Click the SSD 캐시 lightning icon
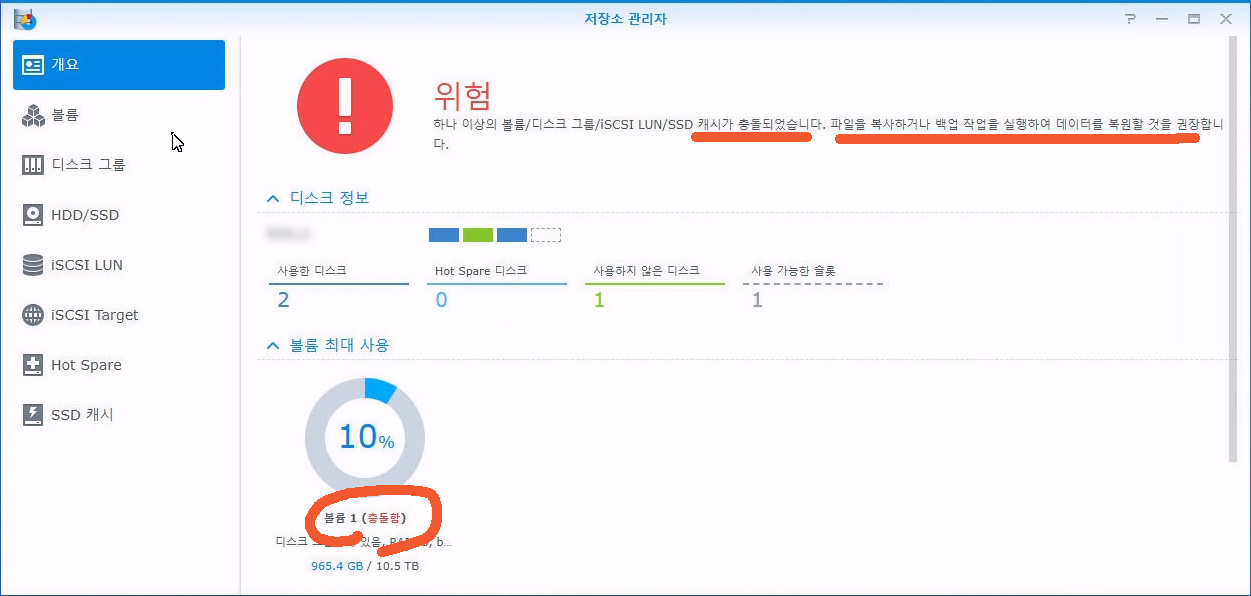Screen dimensions: 1251x596 33,415
